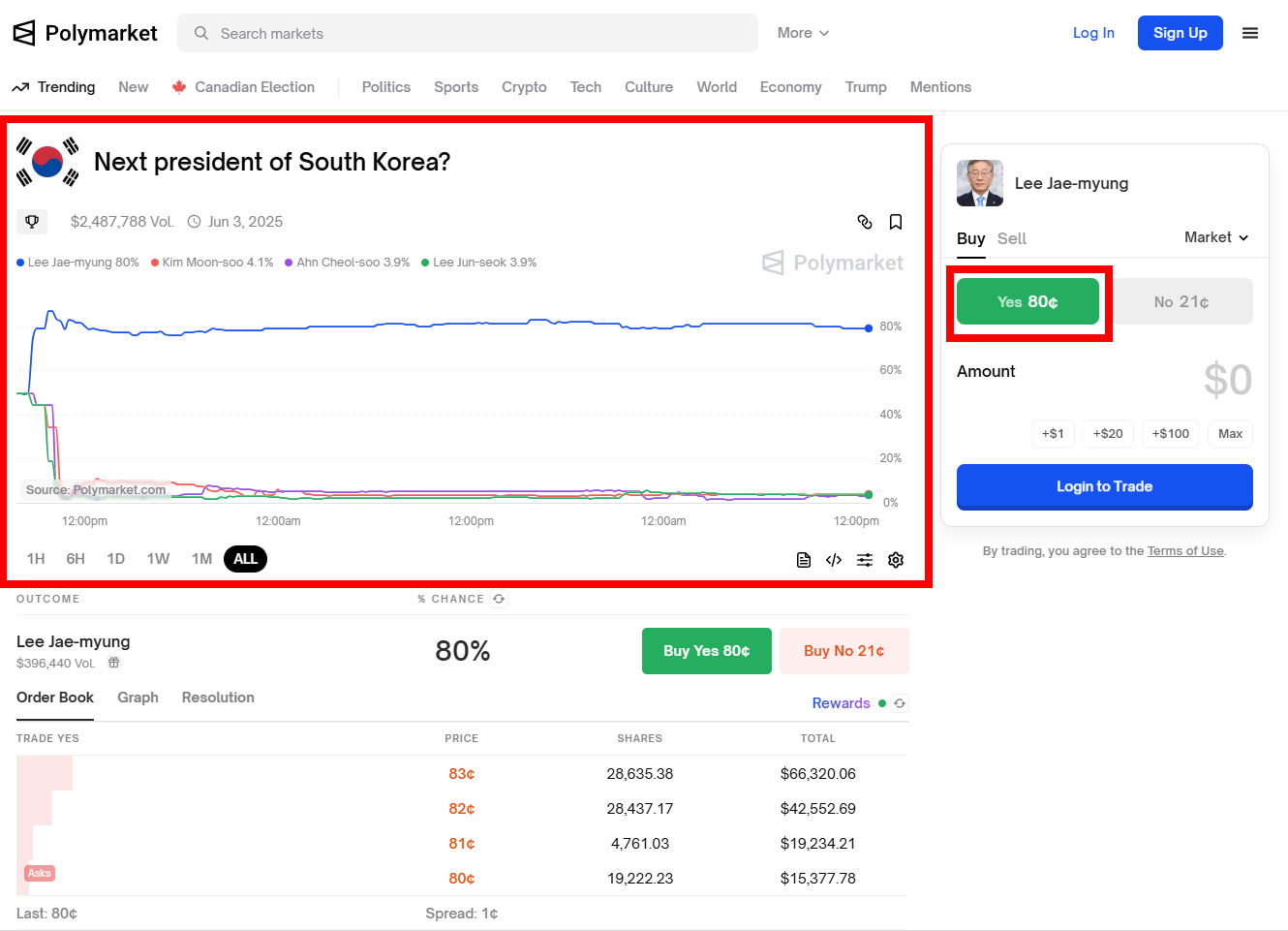Focus the Search markets field
The width and height of the screenshot is (1288, 931).
click(x=468, y=33)
